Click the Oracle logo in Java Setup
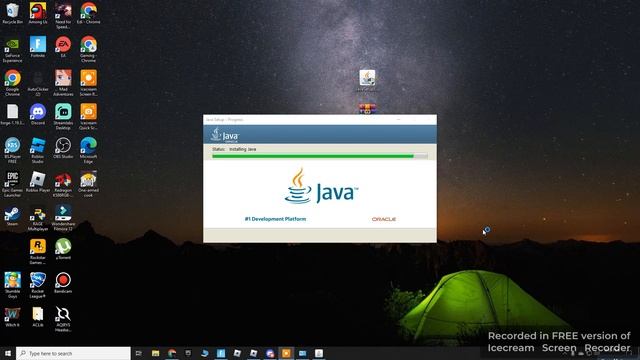This screenshot has width=640, height=360. point(384,219)
